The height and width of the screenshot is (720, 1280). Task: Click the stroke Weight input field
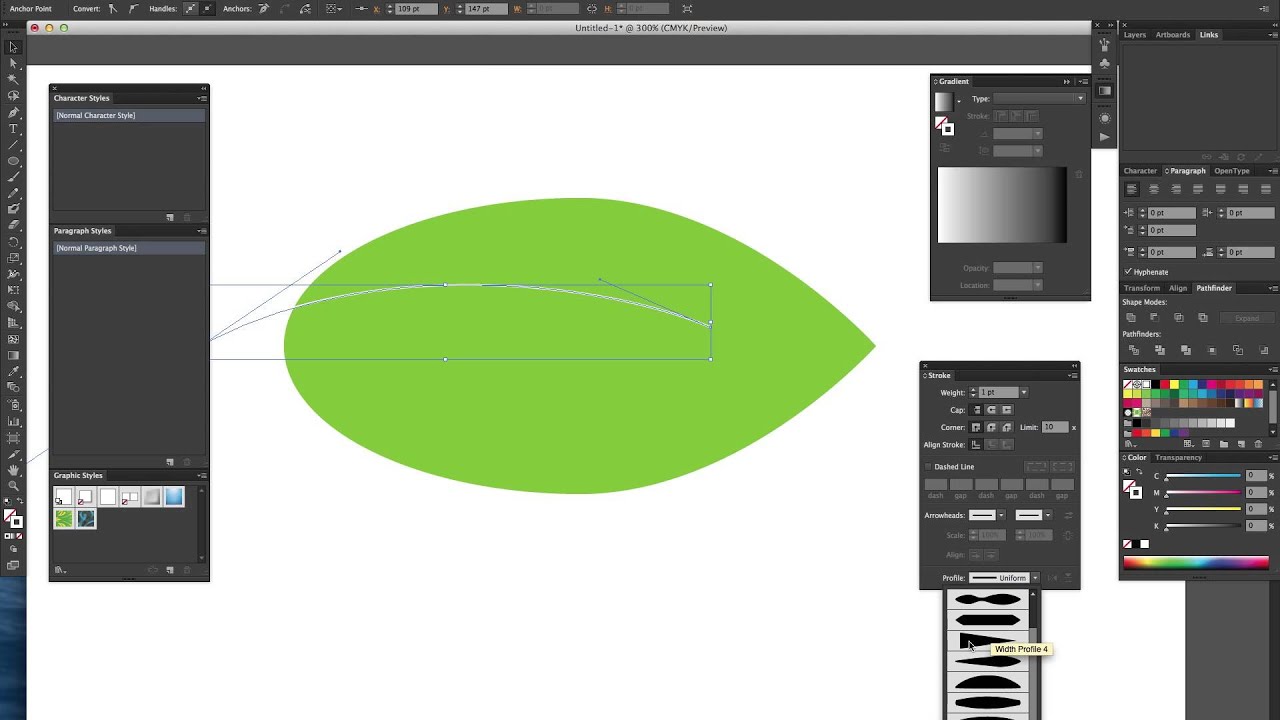[997, 392]
